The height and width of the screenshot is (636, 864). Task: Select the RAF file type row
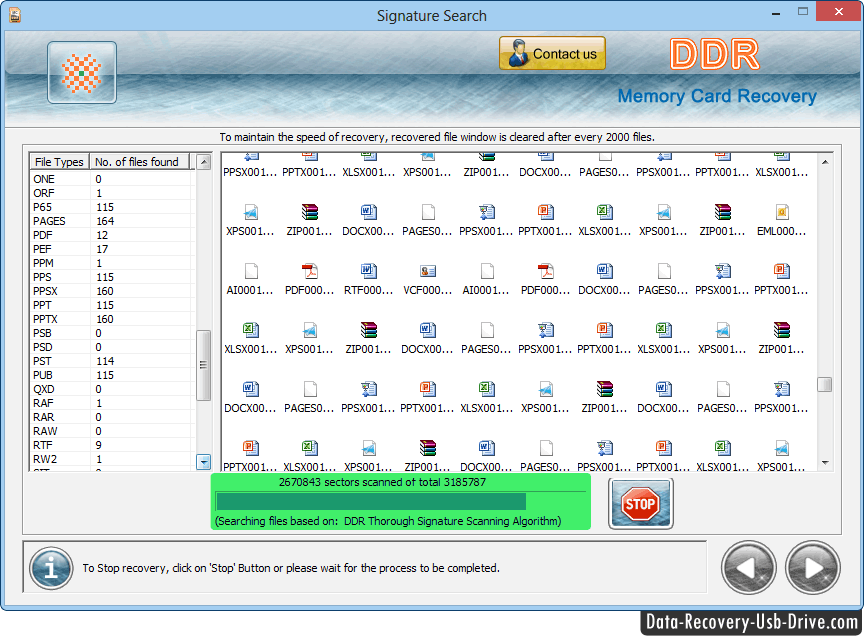point(112,403)
